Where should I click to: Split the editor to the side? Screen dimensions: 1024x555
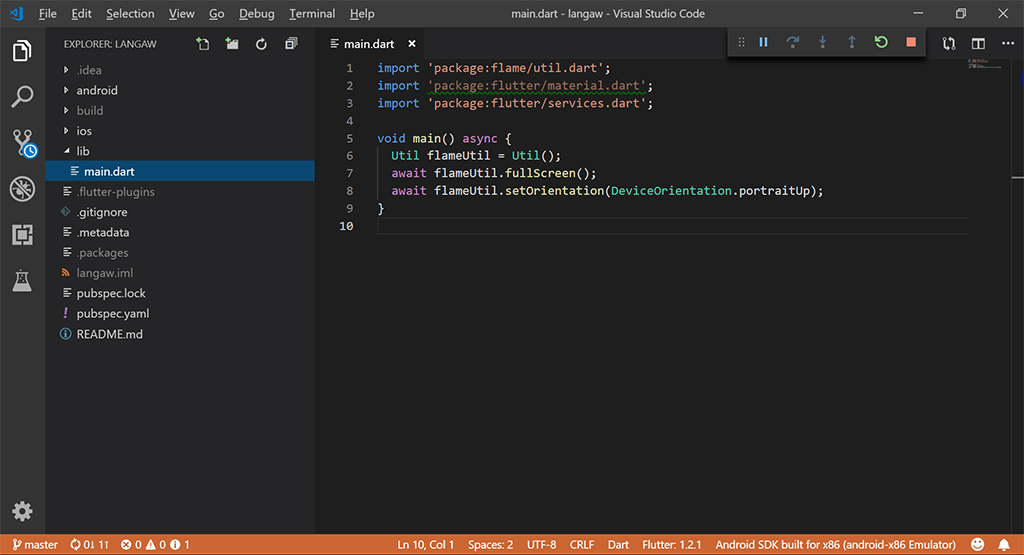[978, 43]
